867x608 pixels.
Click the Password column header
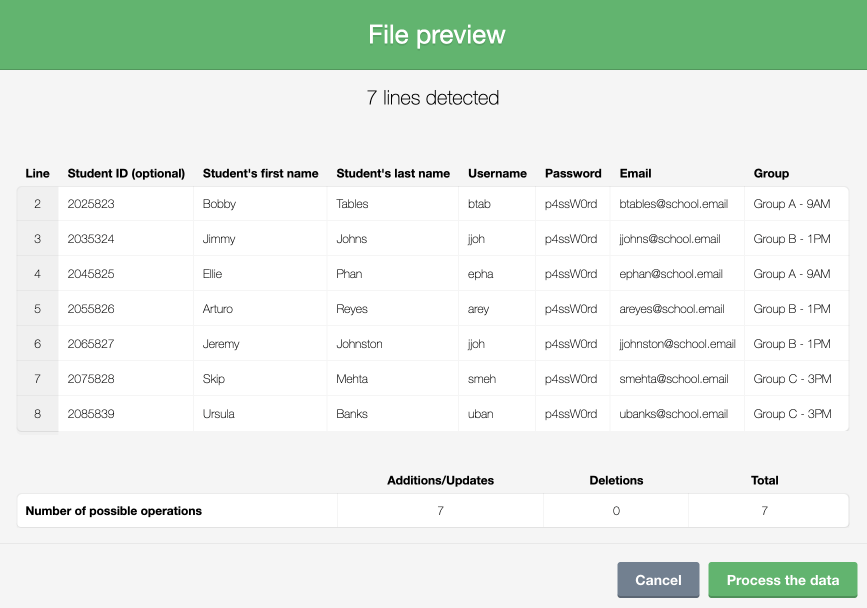click(572, 173)
